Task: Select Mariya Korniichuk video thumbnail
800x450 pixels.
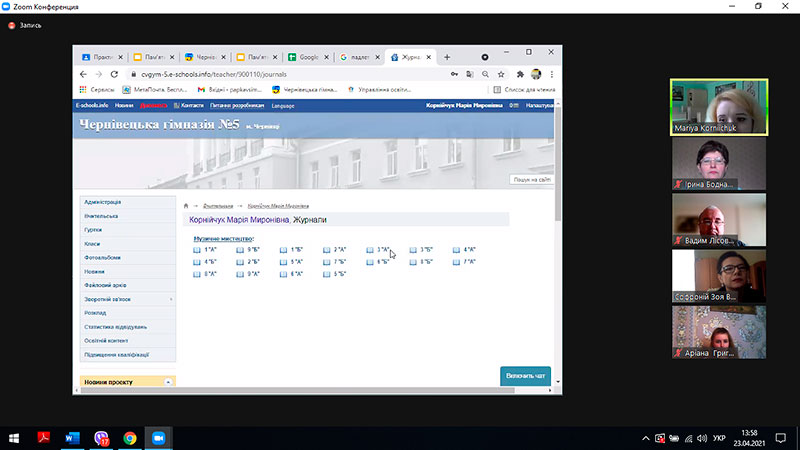Action: [719, 107]
